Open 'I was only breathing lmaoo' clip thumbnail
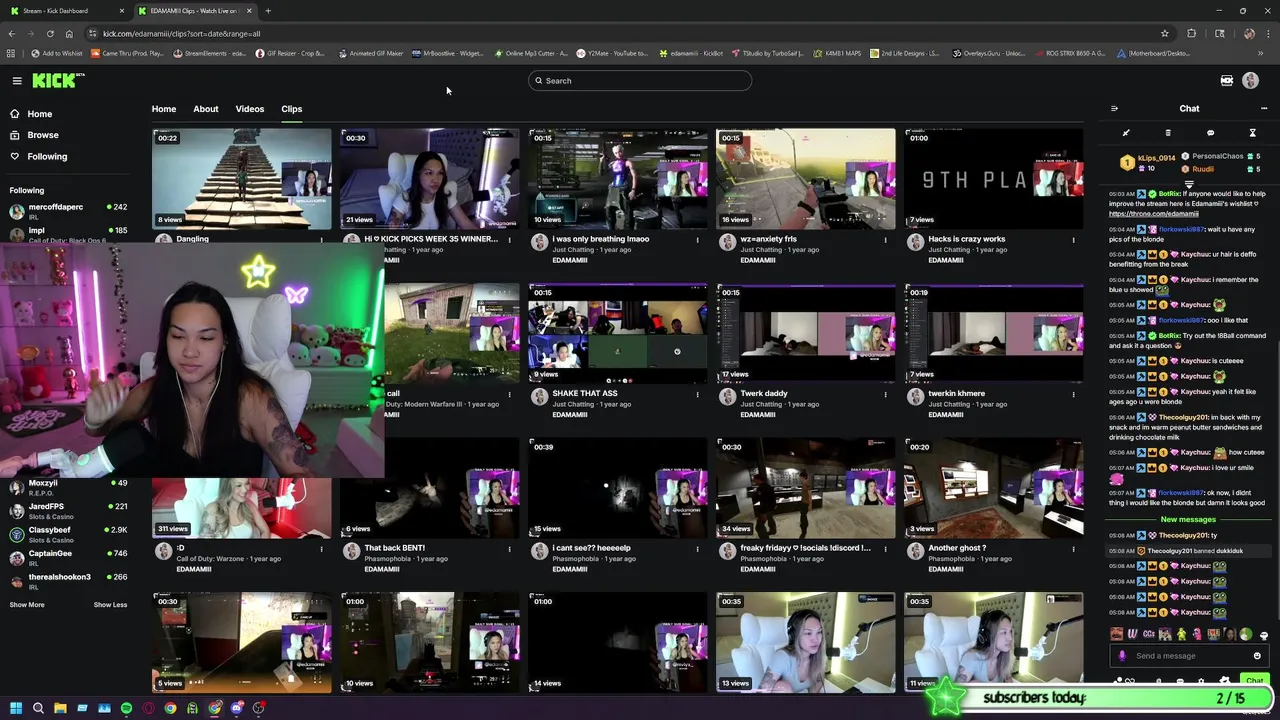The image size is (1280, 720). [x=618, y=178]
